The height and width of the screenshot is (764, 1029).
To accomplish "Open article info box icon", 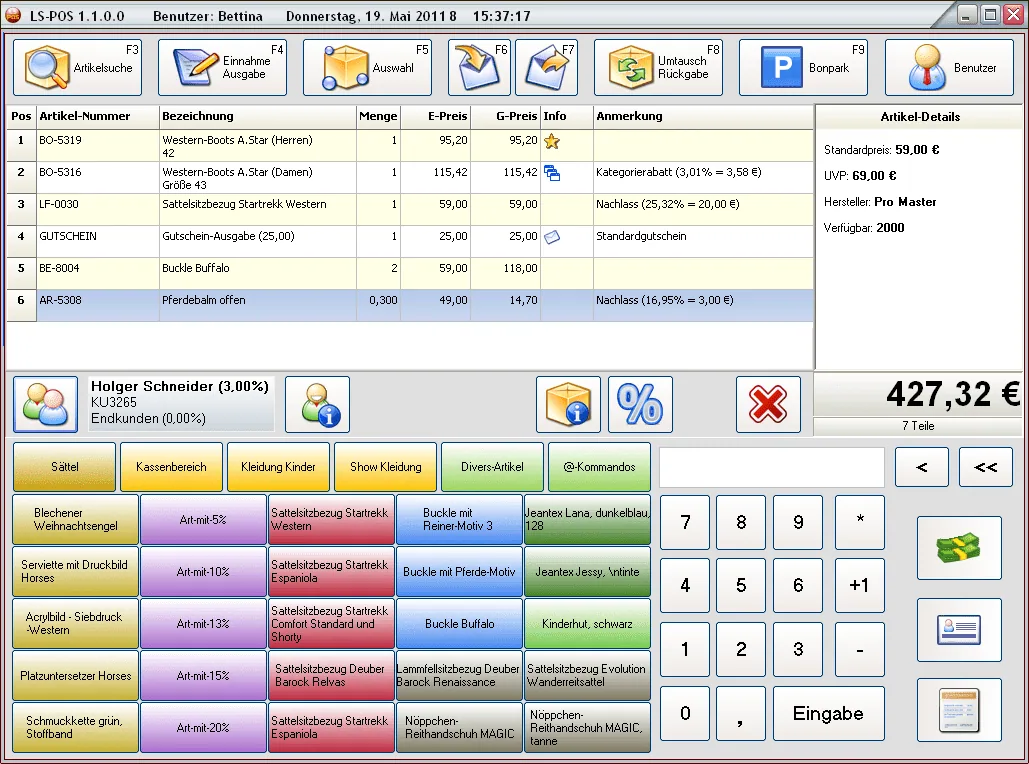I will pyautogui.click(x=568, y=404).
